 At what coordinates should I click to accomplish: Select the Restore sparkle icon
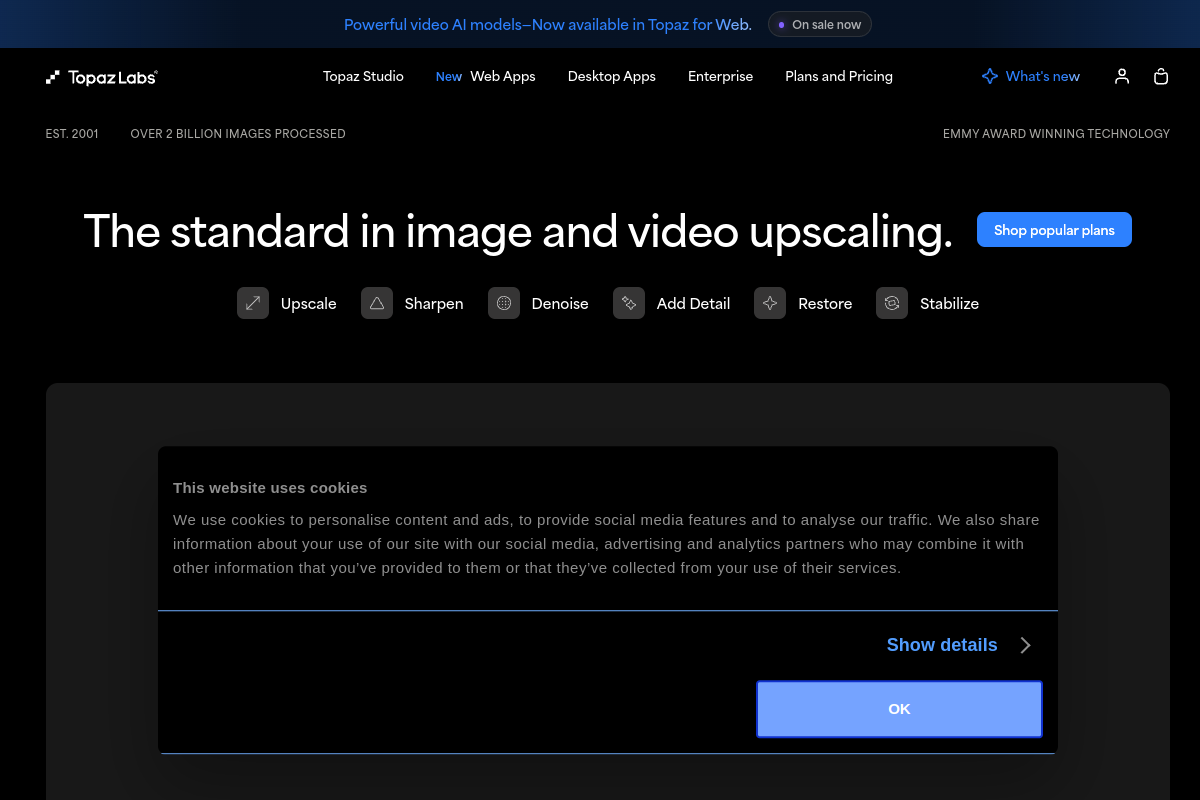pos(770,303)
